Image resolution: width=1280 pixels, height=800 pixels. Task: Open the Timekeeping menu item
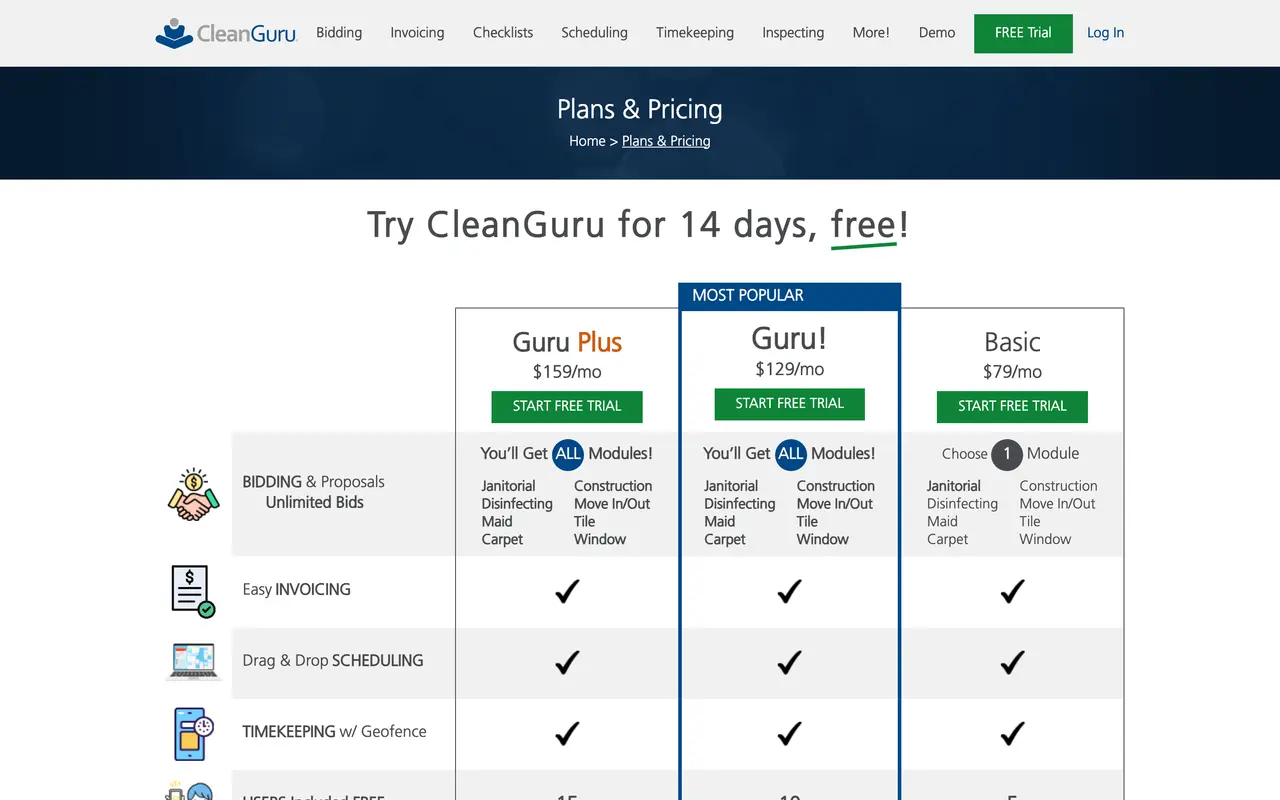pos(695,33)
